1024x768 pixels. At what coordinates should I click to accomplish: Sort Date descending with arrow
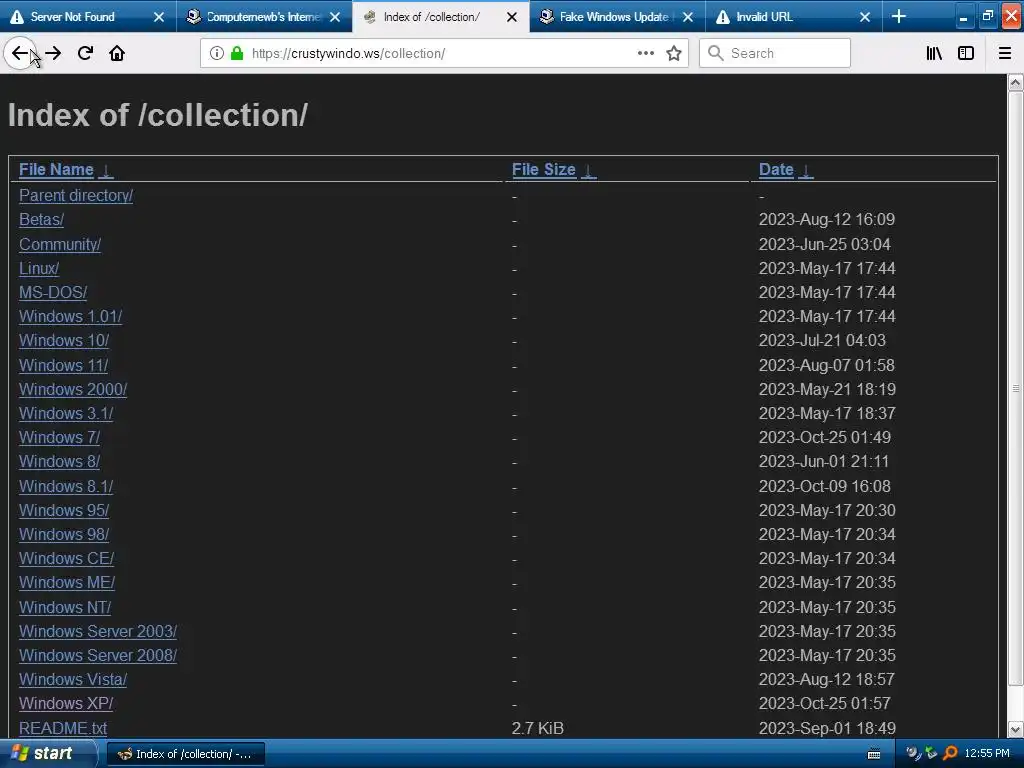(806, 170)
